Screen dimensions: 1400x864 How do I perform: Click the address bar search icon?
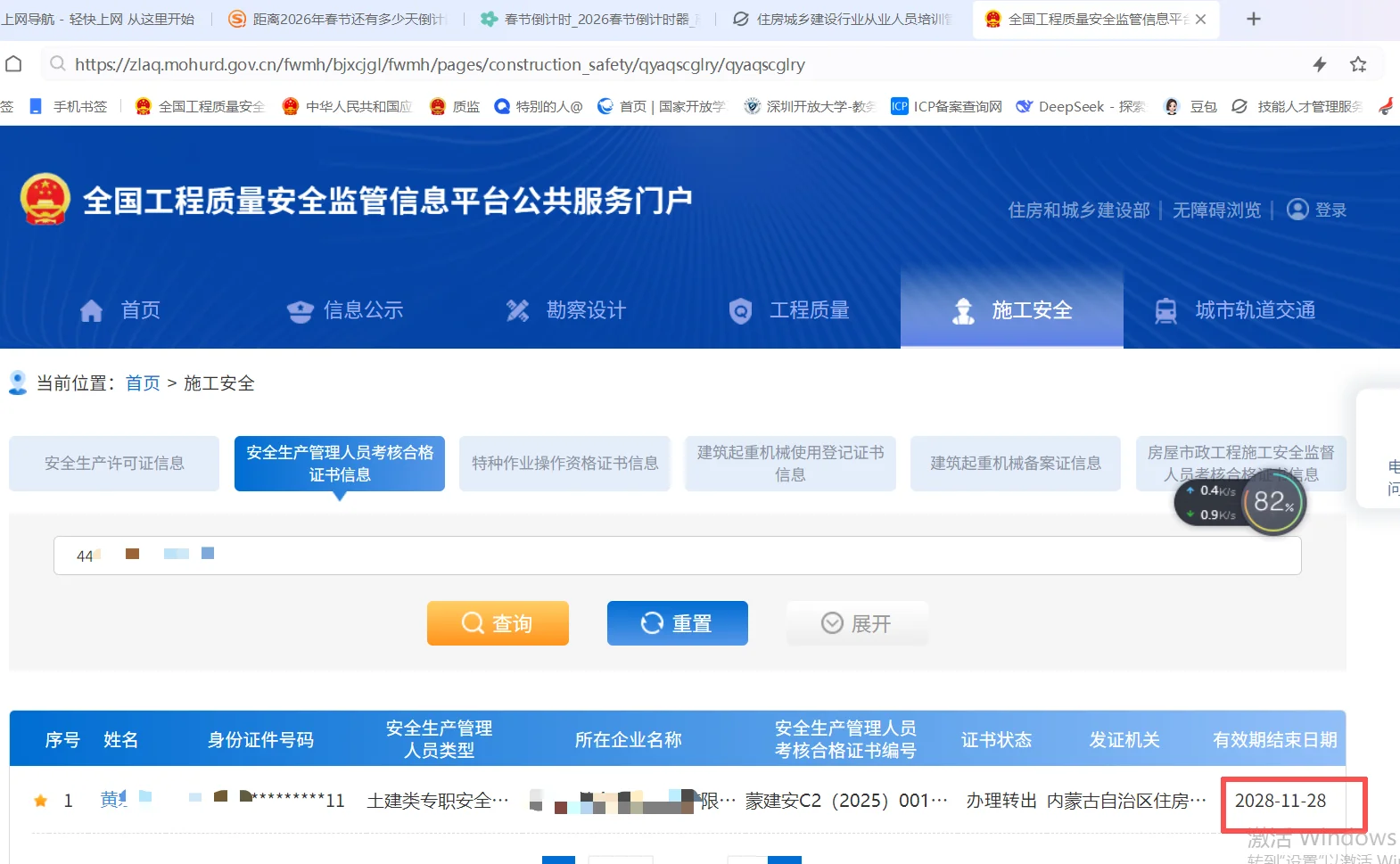click(58, 64)
